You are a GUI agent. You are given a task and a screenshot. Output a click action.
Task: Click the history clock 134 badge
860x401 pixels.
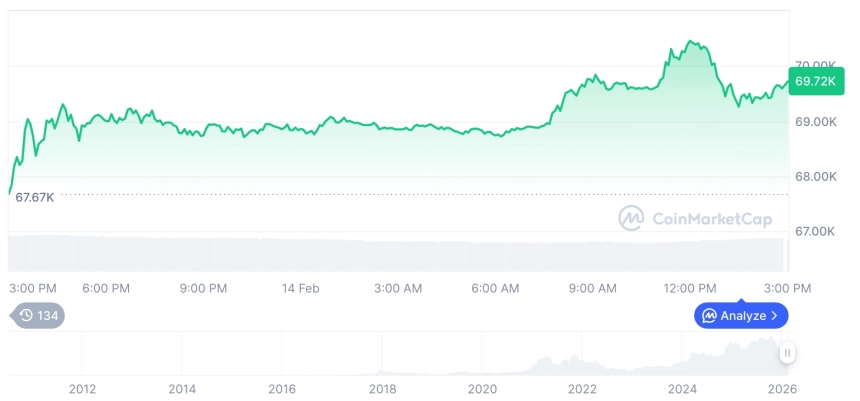pos(40,315)
